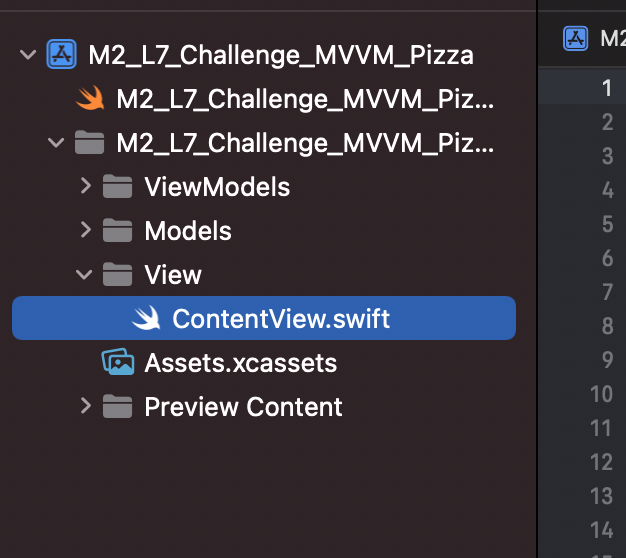Click the Models folder icon
The width and height of the screenshot is (626, 558).
pyautogui.click(x=117, y=230)
